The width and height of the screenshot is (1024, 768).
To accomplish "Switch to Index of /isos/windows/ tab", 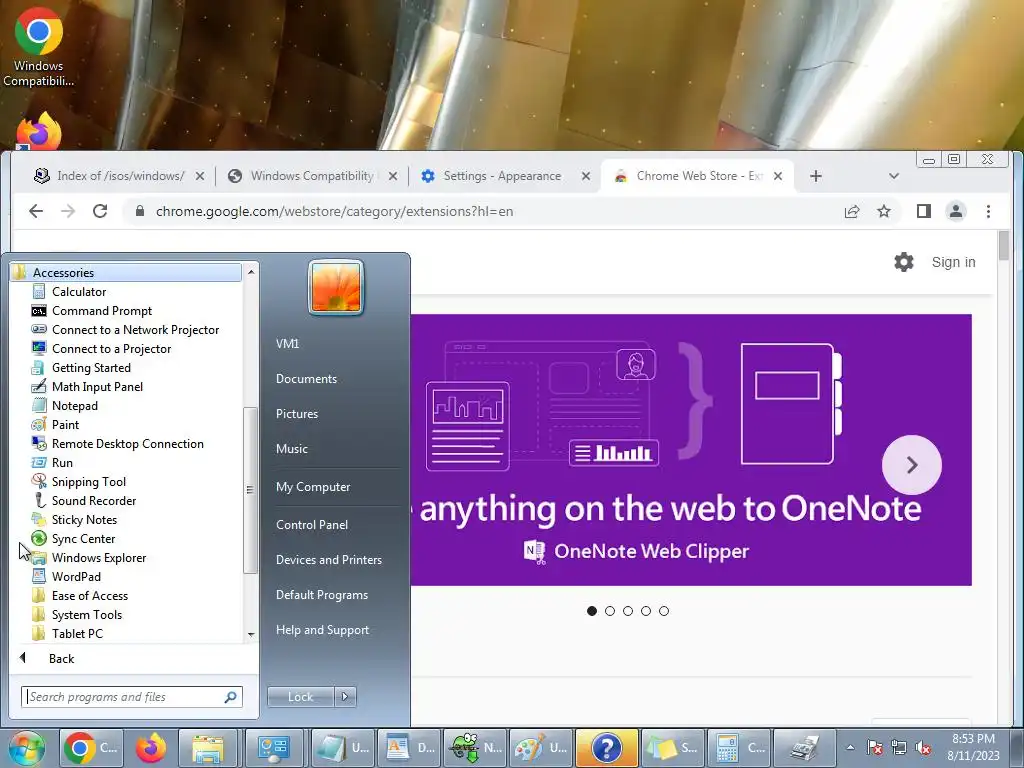I will coord(120,176).
